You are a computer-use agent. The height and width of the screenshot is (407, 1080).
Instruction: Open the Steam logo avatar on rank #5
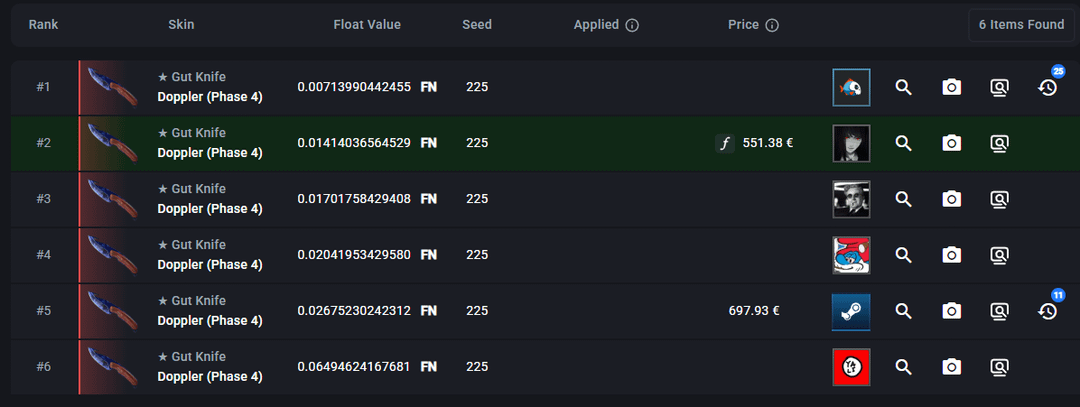coord(851,311)
